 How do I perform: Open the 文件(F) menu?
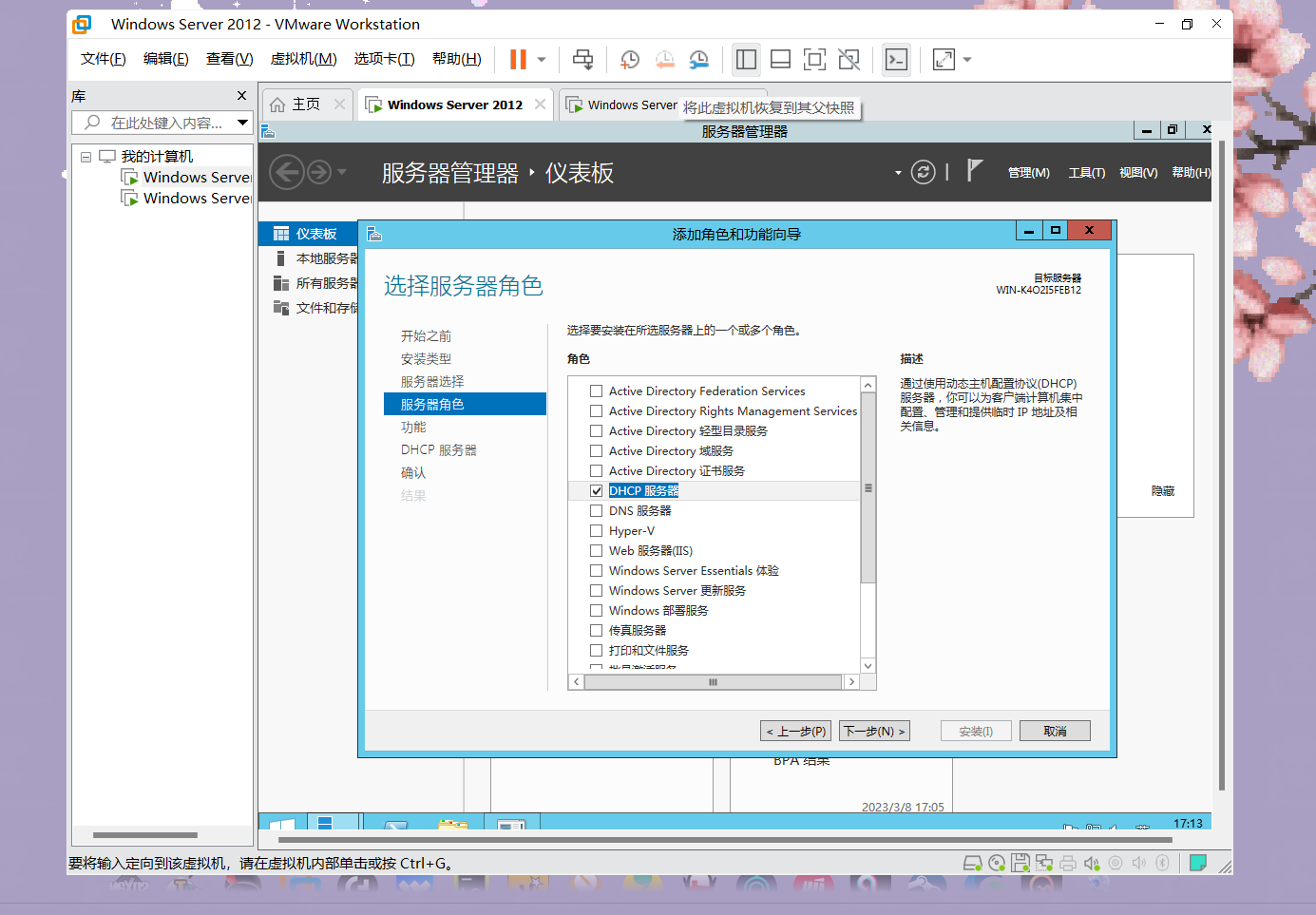coord(104,59)
